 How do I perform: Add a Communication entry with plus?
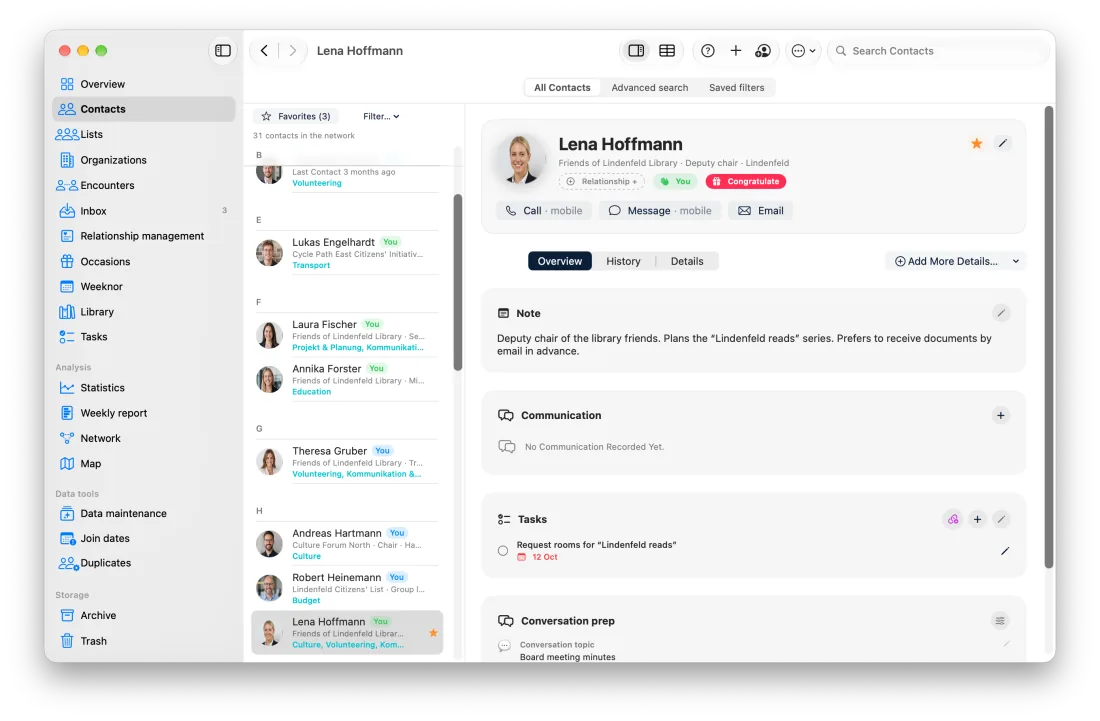coord(1000,415)
